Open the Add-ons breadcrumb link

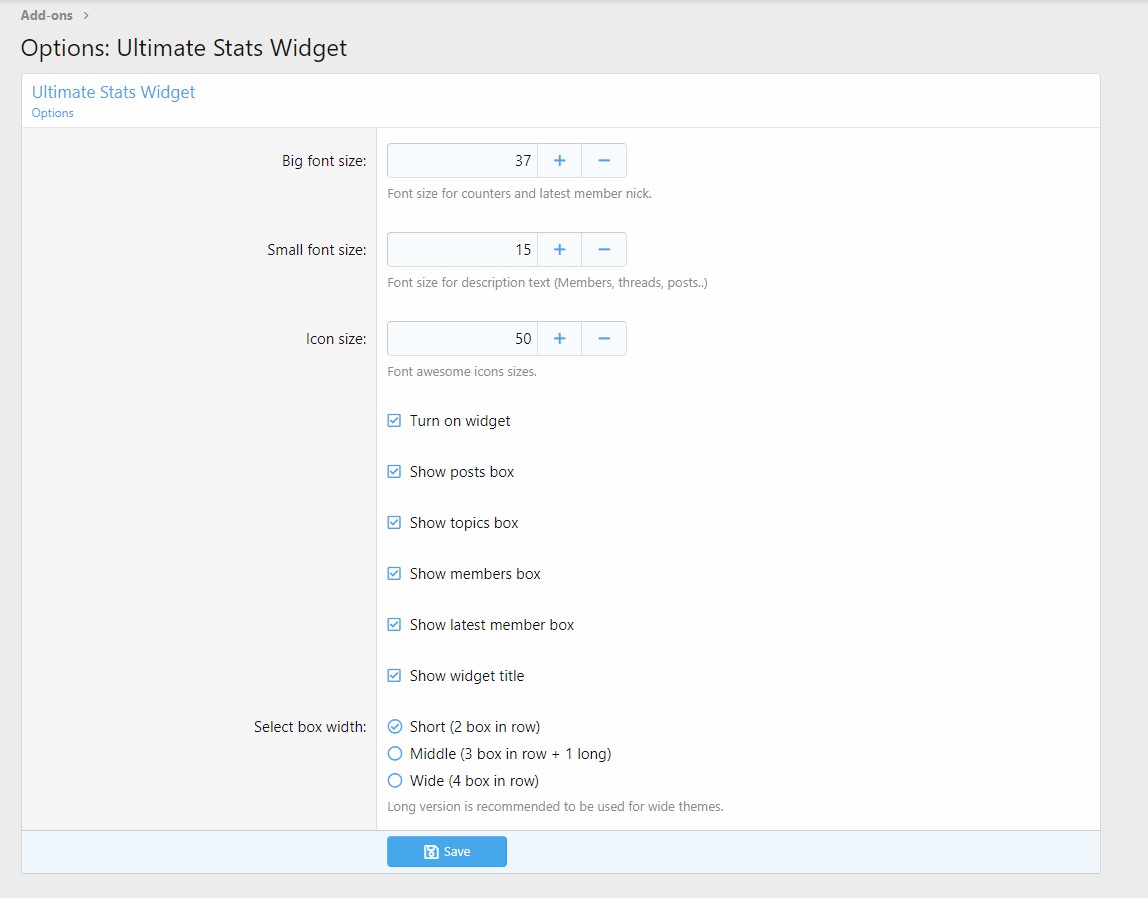(47, 16)
